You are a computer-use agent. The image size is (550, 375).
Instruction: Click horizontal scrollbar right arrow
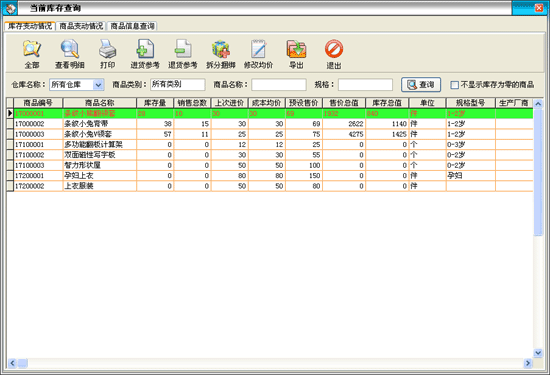528,363
